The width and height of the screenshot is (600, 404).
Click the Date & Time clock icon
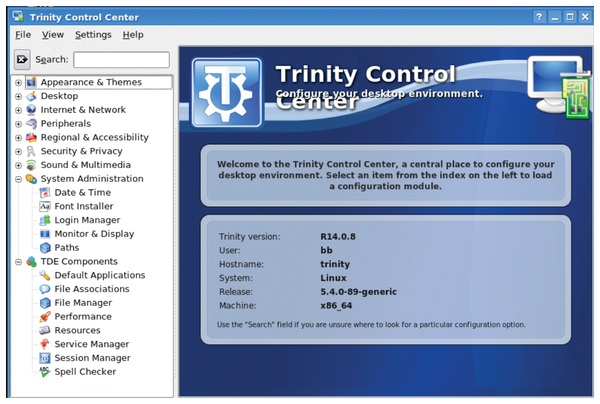click(x=45, y=192)
